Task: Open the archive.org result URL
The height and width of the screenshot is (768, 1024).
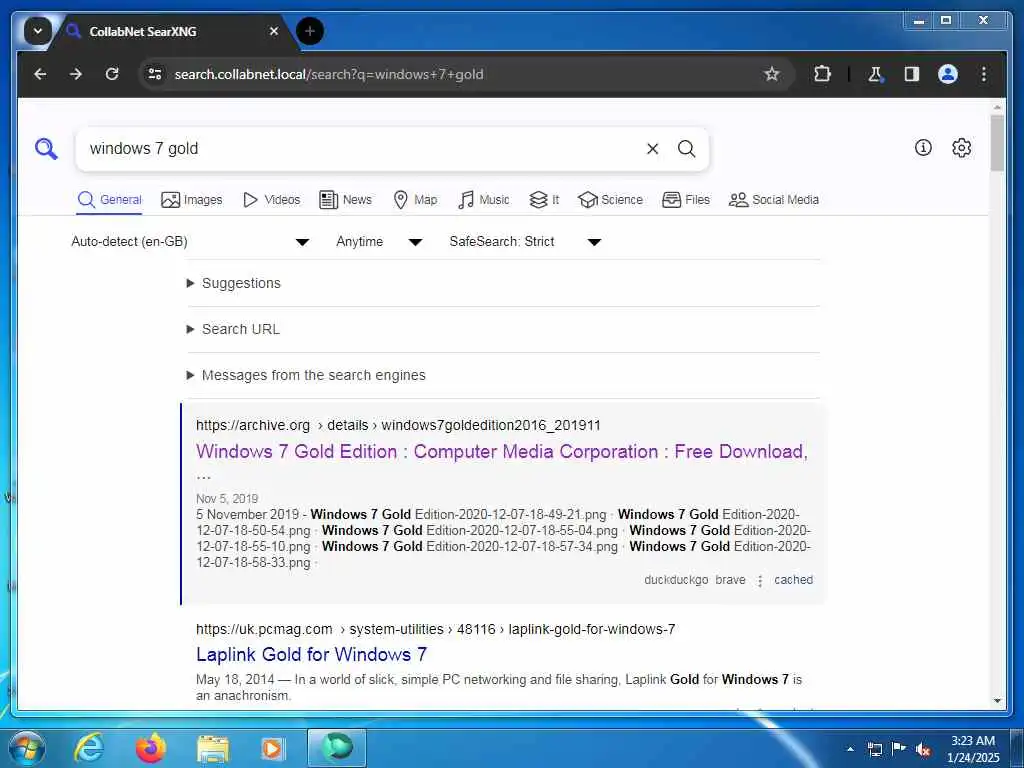Action: coord(398,426)
